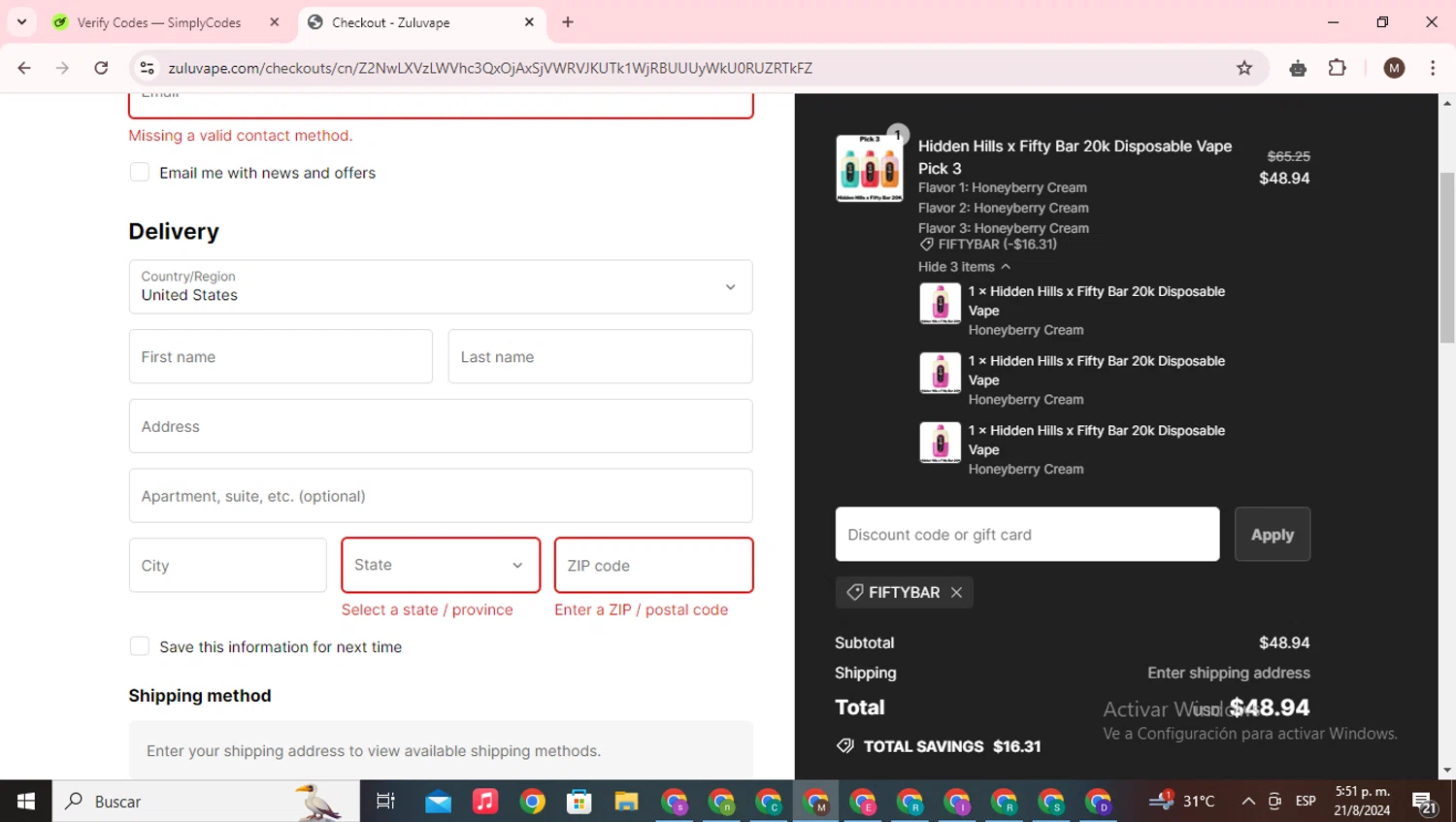Viewport: 1456px width, 822px height.
Task: Click the City field
Action: point(228,565)
